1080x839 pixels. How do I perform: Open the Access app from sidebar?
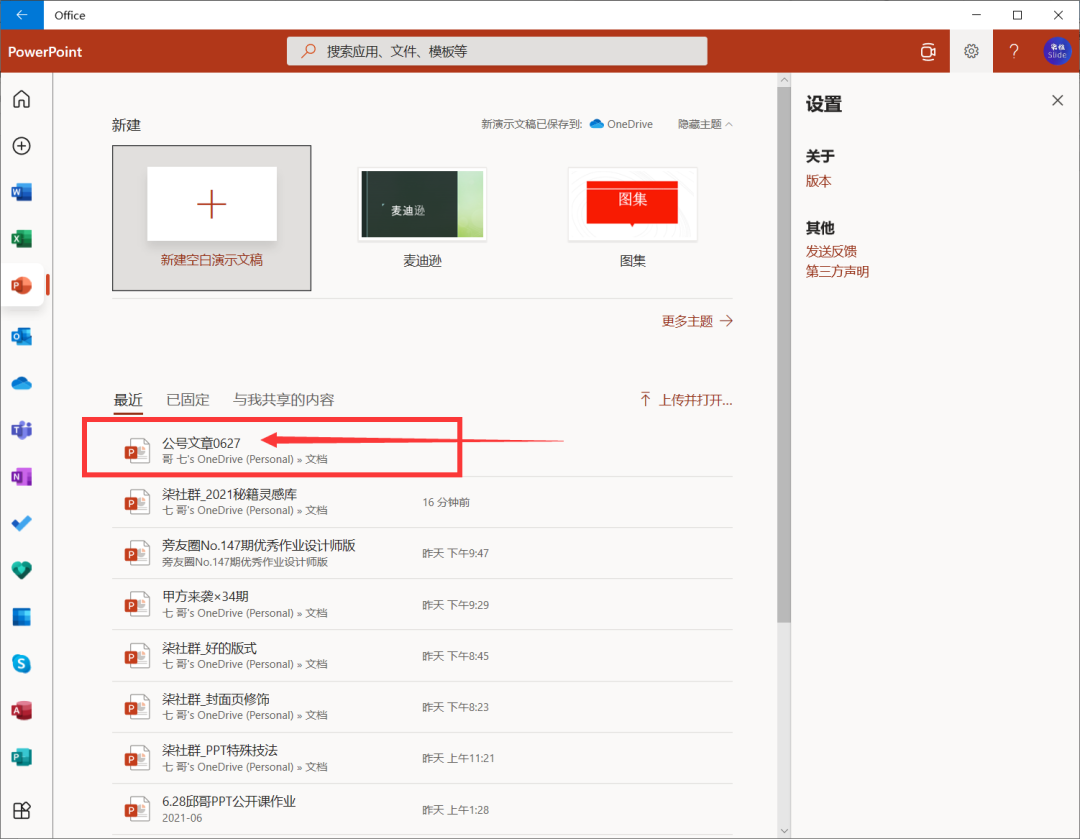click(x=21, y=710)
